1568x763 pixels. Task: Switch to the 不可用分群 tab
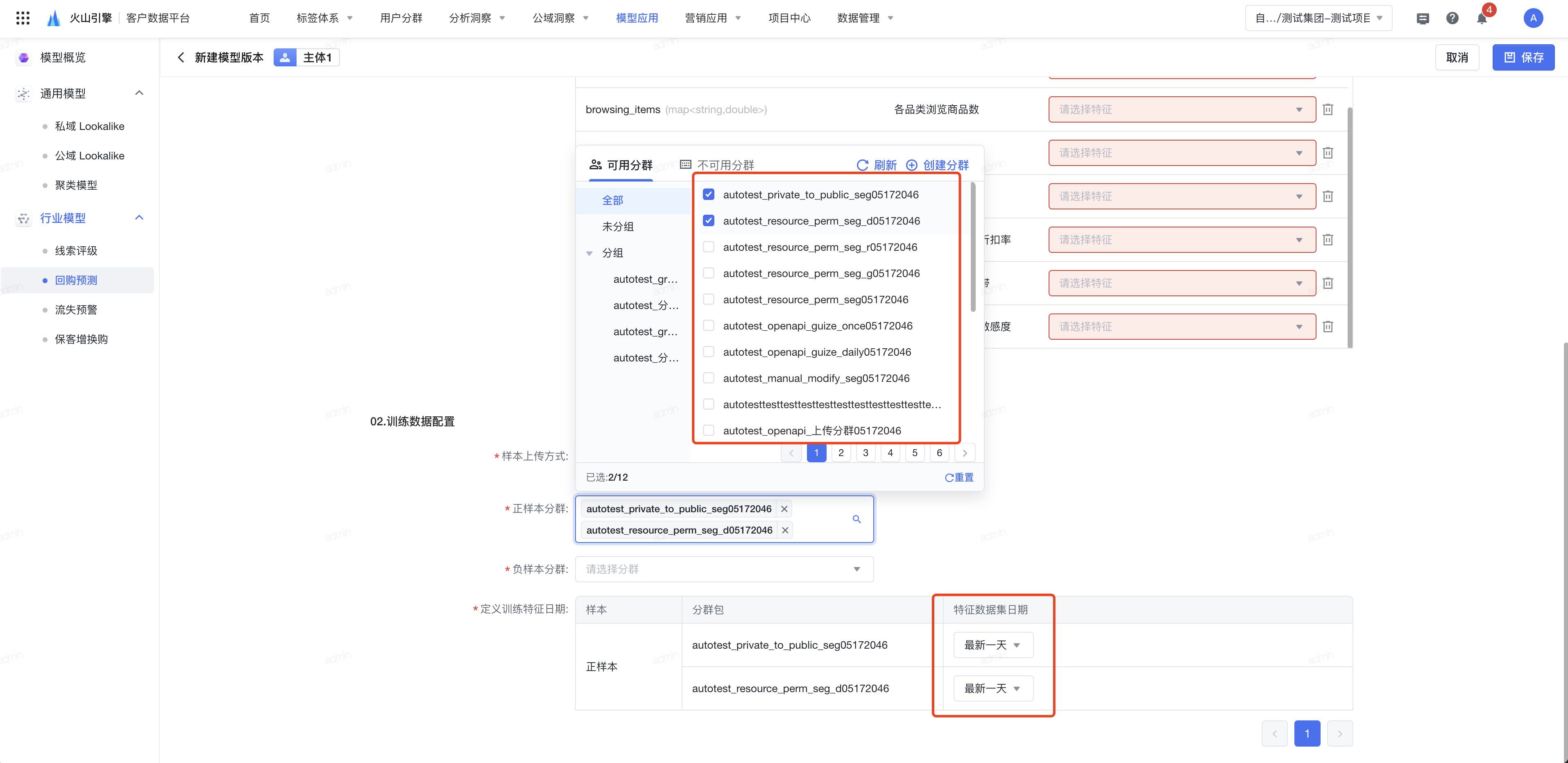[717, 165]
